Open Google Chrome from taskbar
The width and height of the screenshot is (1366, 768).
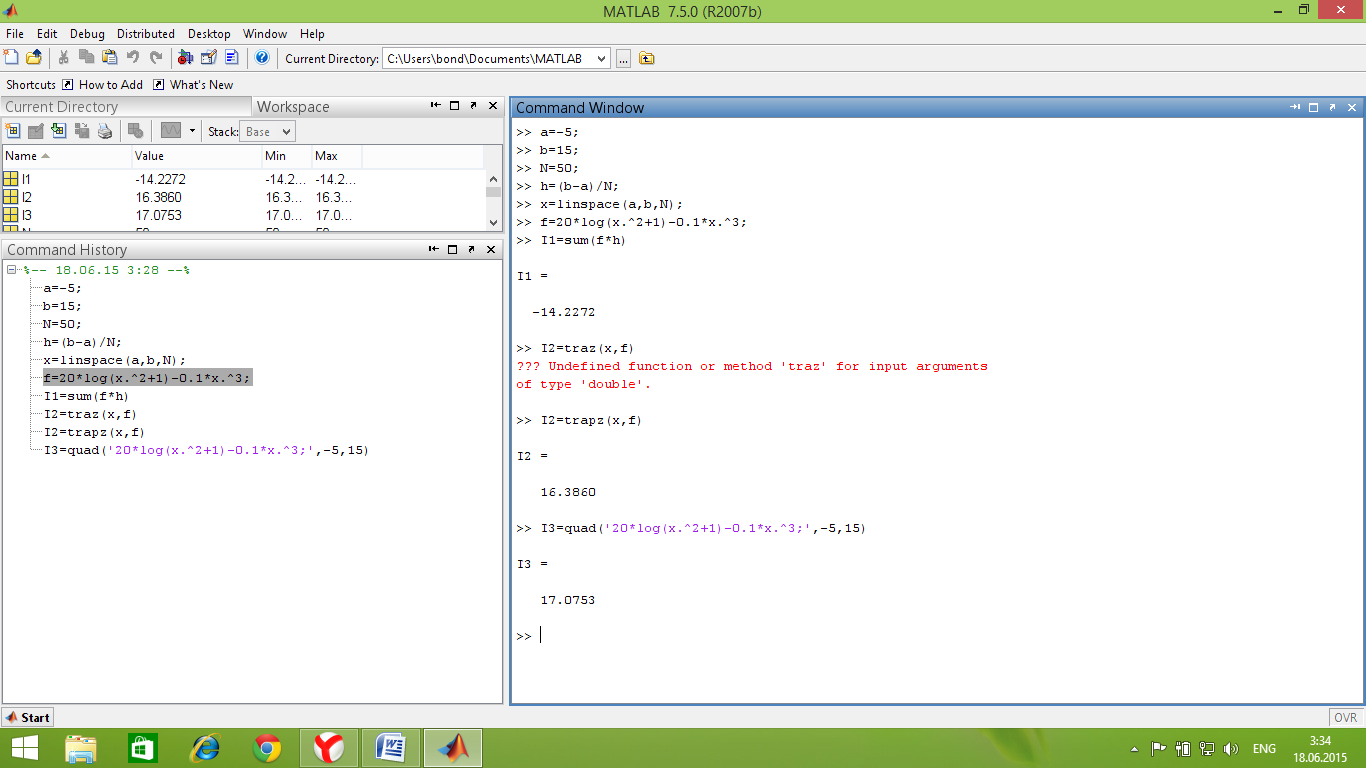pyautogui.click(x=267, y=748)
